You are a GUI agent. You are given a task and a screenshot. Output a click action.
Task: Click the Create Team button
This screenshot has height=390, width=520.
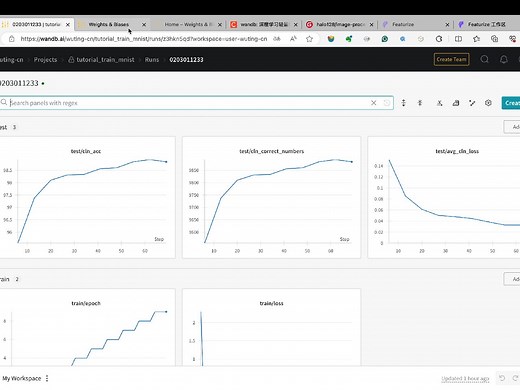coord(451,59)
